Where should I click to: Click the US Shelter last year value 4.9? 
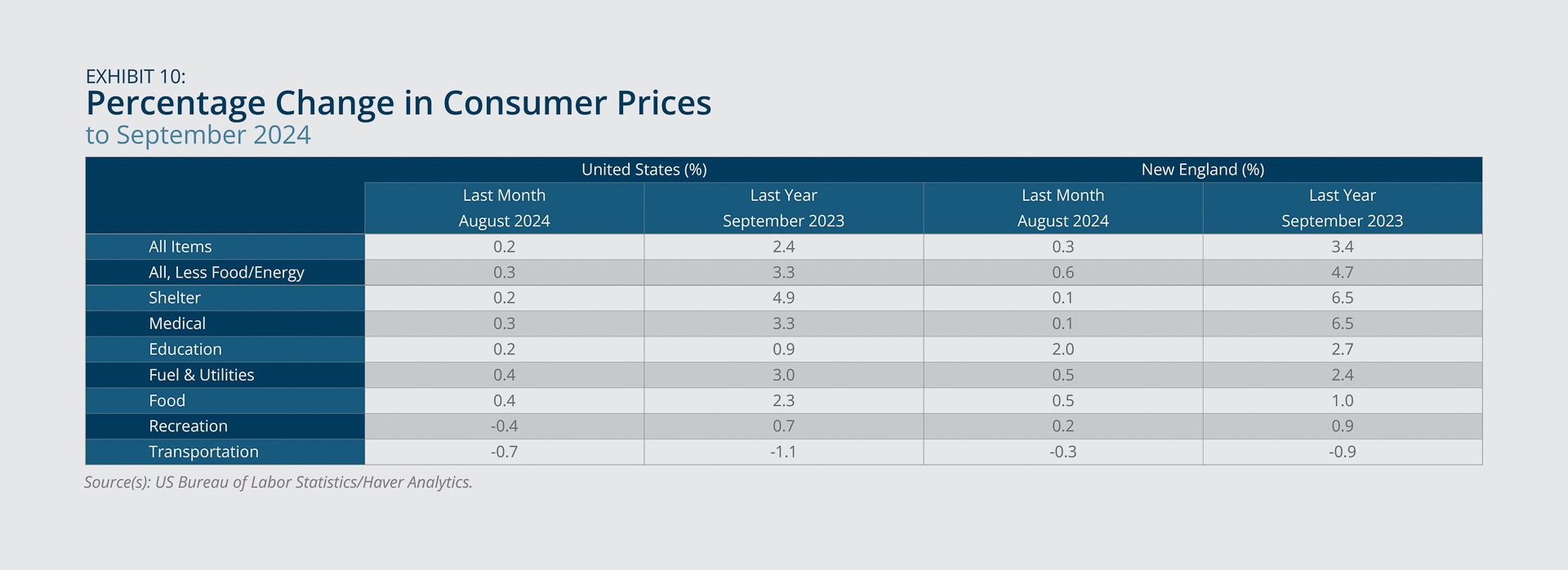click(784, 298)
